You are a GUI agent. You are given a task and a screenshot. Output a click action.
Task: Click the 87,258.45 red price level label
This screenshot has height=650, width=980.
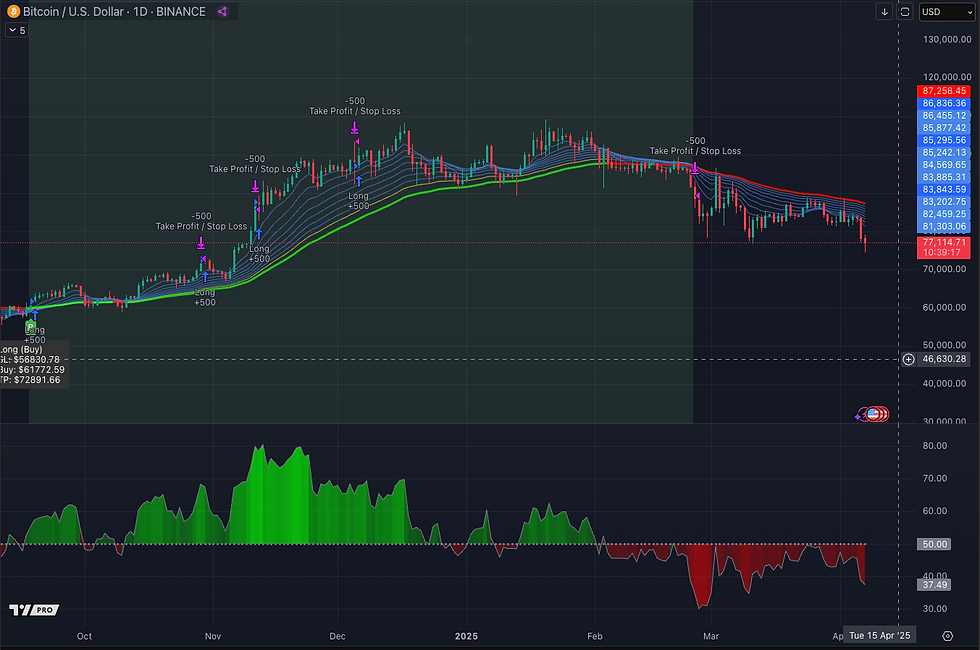point(943,90)
